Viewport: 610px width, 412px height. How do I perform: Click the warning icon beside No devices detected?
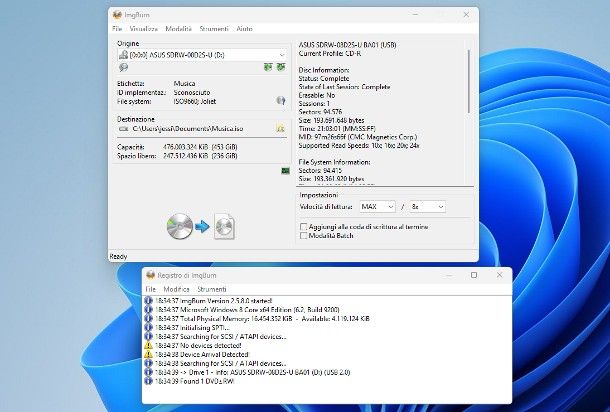[148, 345]
